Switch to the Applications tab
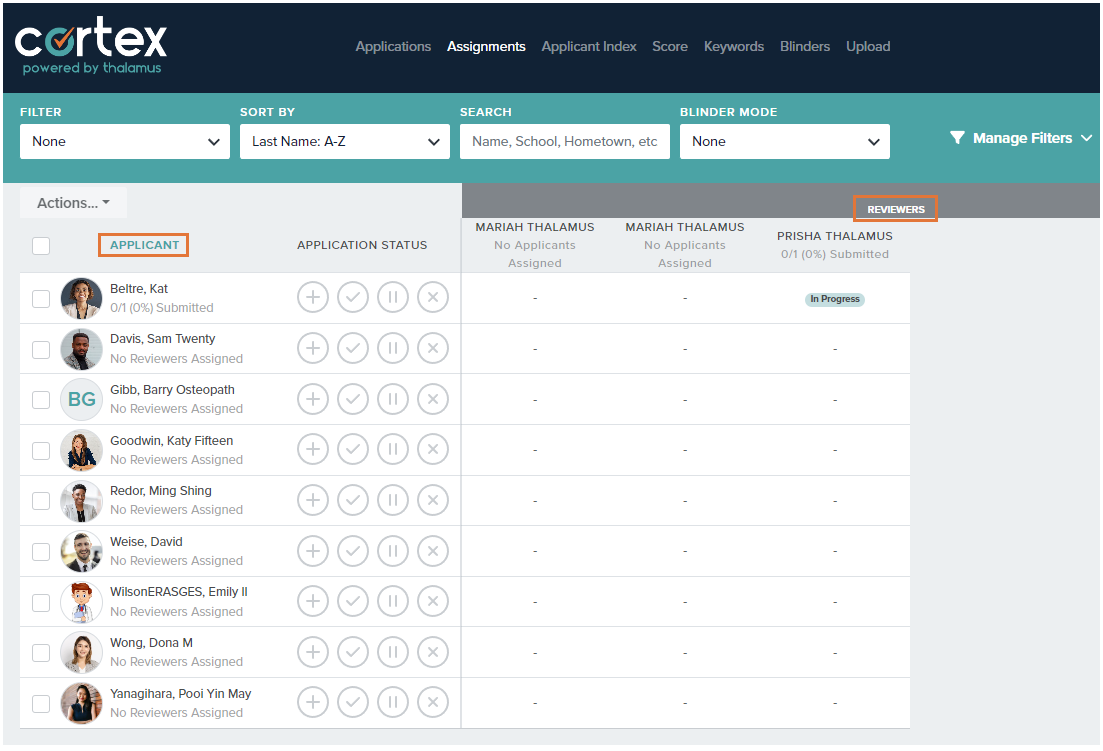The width and height of the screenshot is (1103, 751). (393, 46)
